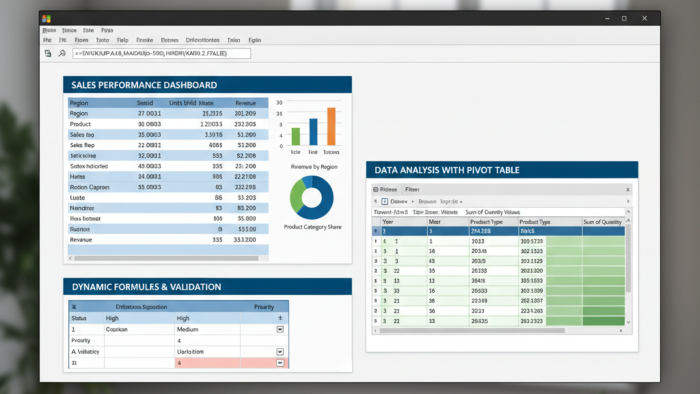Click the Product Category Share donut chart

pyautogui.click(x=312, y=197)
